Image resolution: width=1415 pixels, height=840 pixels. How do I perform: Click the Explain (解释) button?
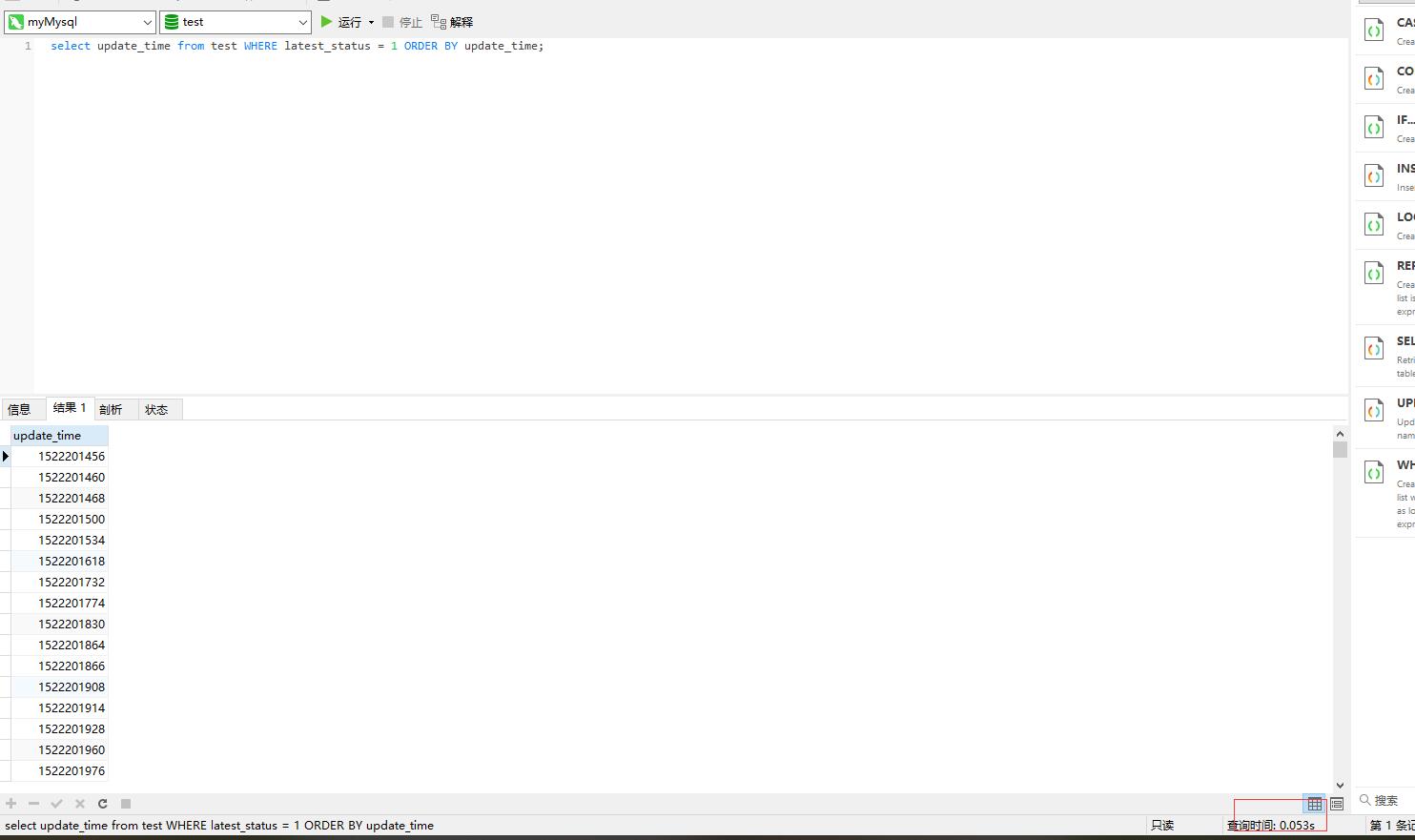(452, 22)
